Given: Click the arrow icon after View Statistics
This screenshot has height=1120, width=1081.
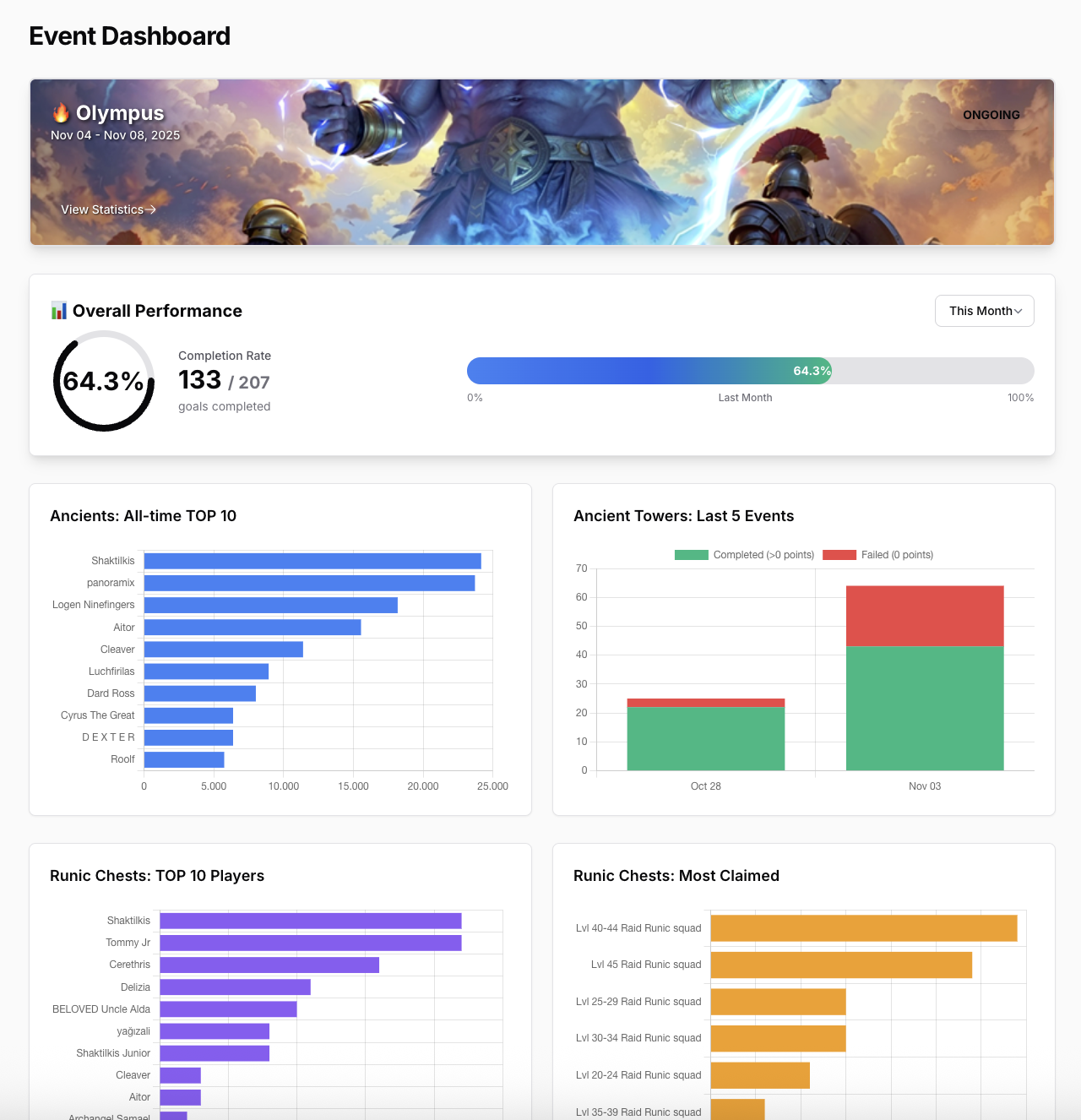Looking at the screenshot, I should 151,209.
